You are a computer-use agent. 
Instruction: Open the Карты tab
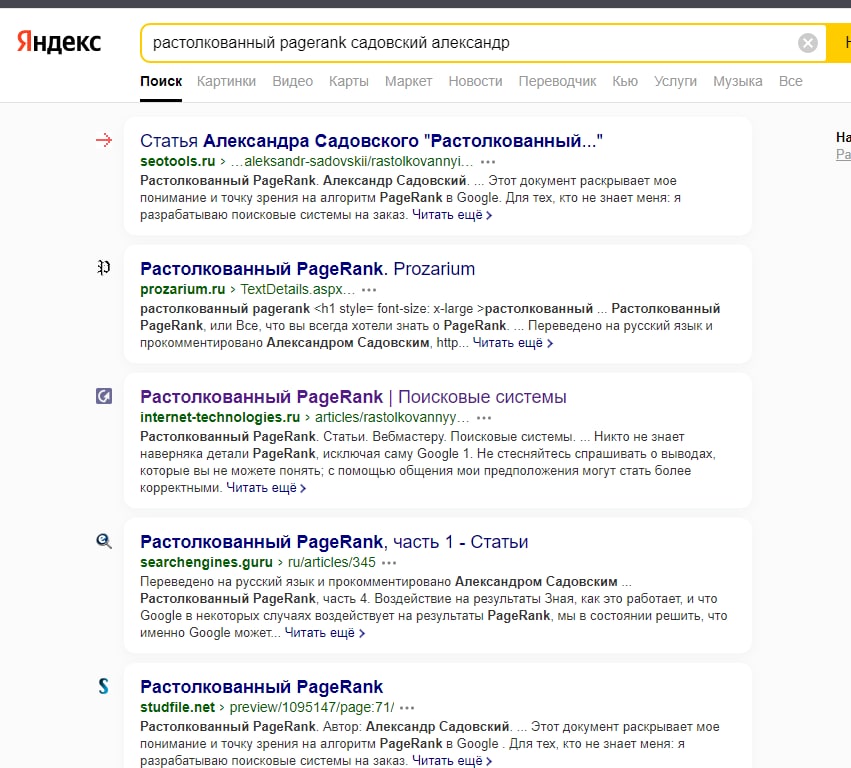[x=348, y=81]
